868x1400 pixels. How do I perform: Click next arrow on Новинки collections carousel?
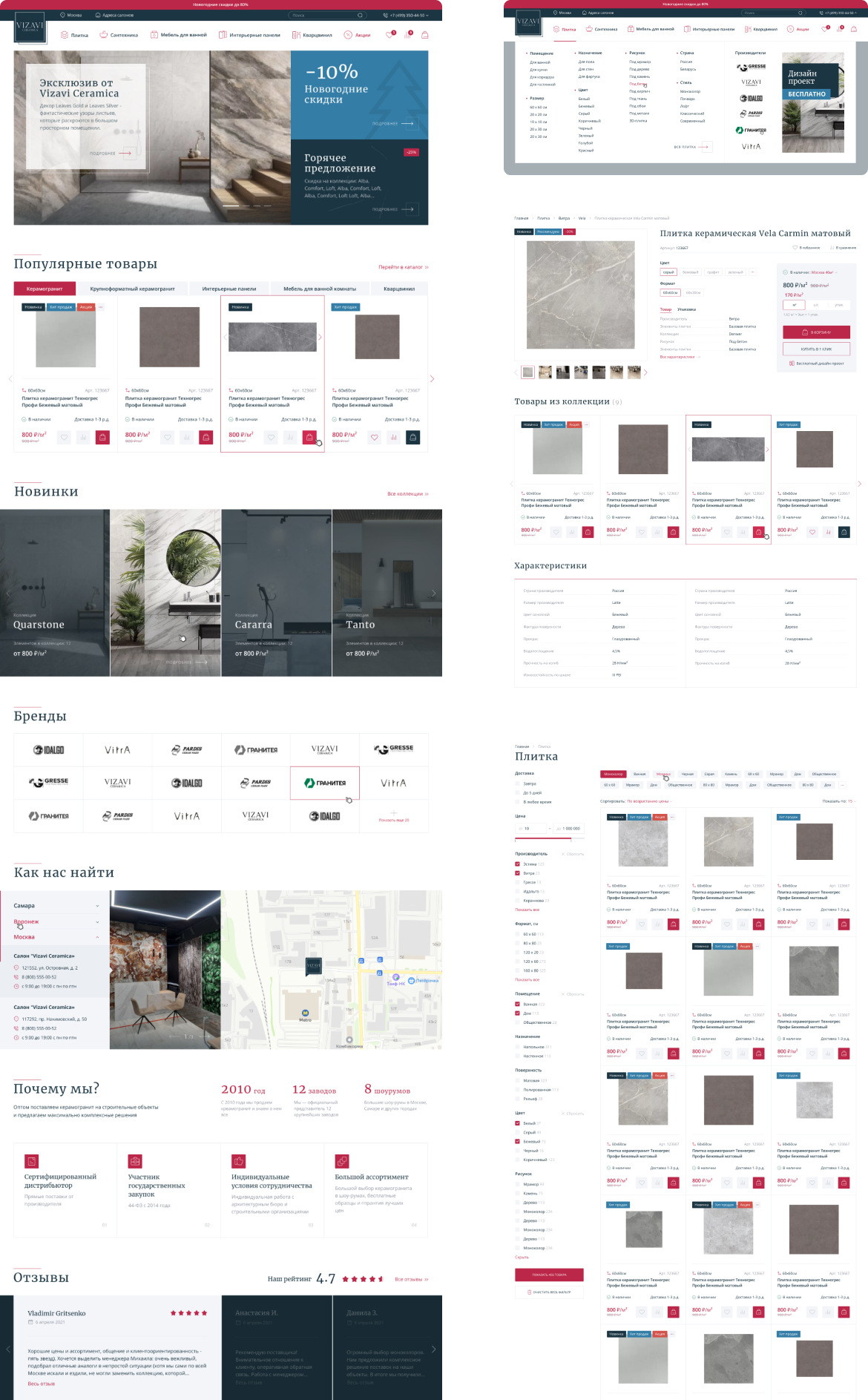434,593
